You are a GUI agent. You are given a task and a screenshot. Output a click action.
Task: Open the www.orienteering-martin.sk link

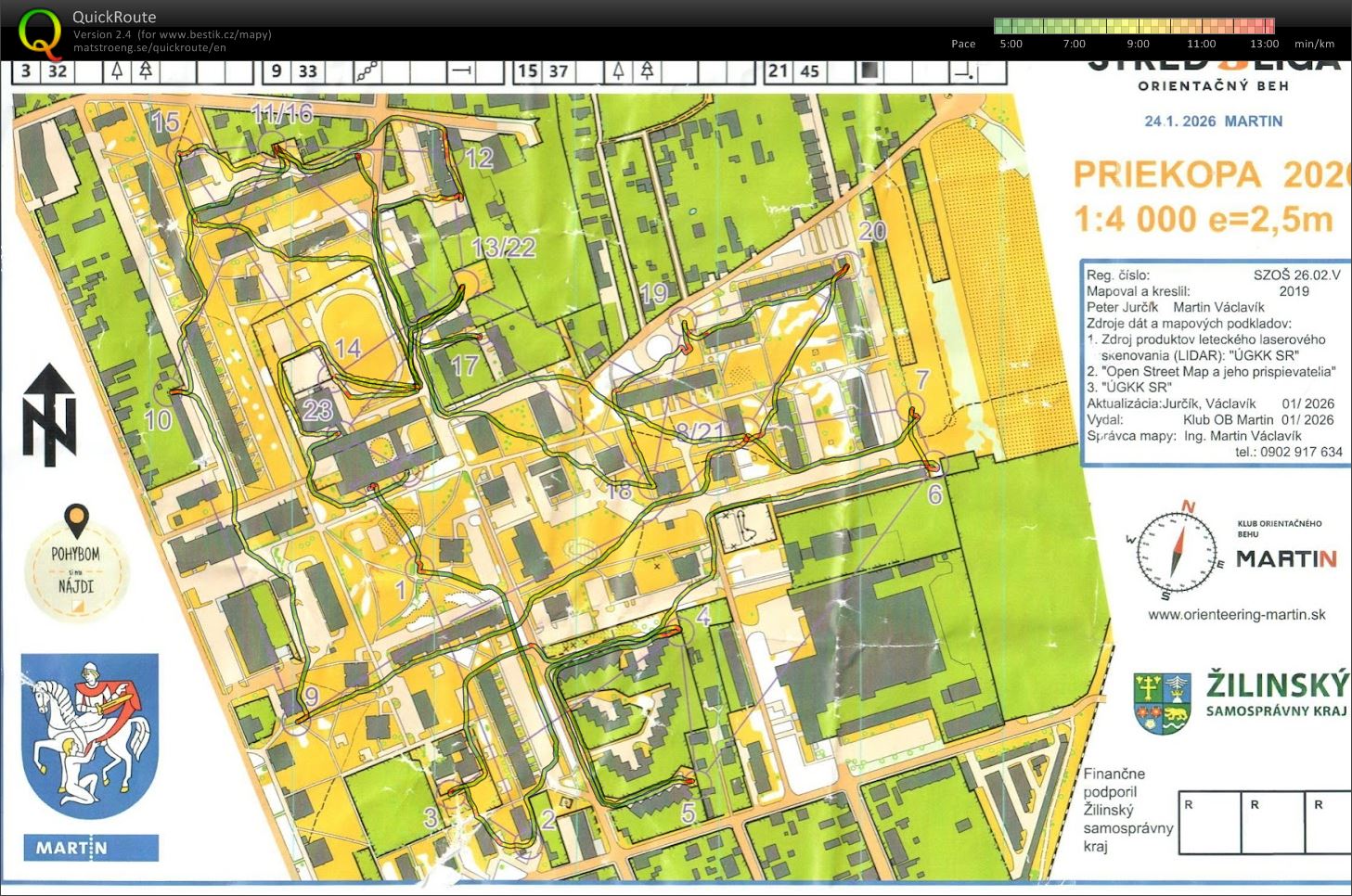pos(1236,614)
